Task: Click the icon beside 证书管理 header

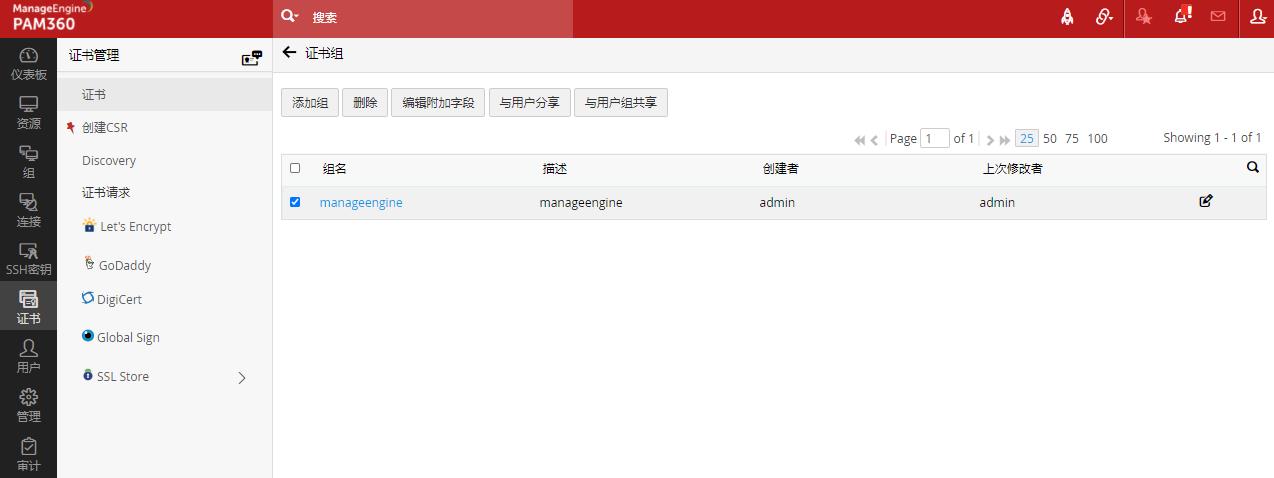Action: tap(252, 58)
